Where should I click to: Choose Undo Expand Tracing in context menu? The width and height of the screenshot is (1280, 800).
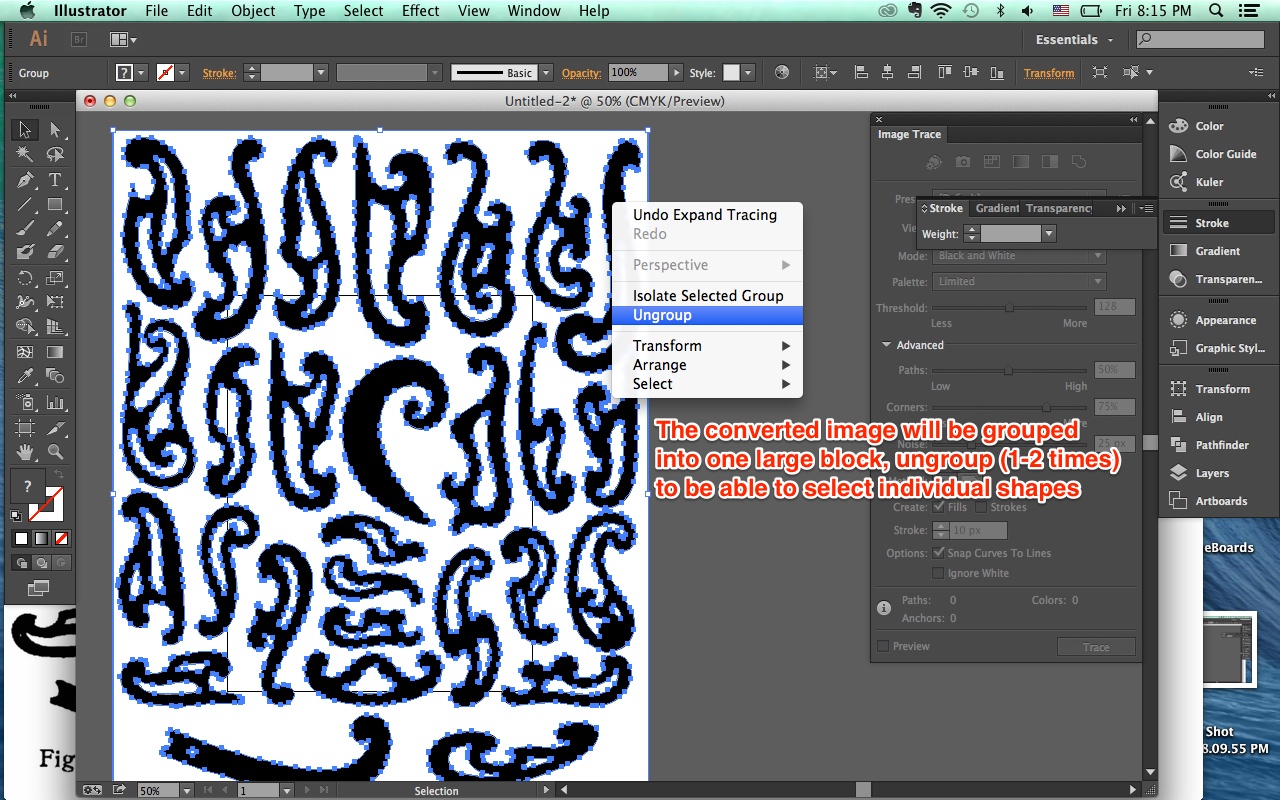coord(707,215)
